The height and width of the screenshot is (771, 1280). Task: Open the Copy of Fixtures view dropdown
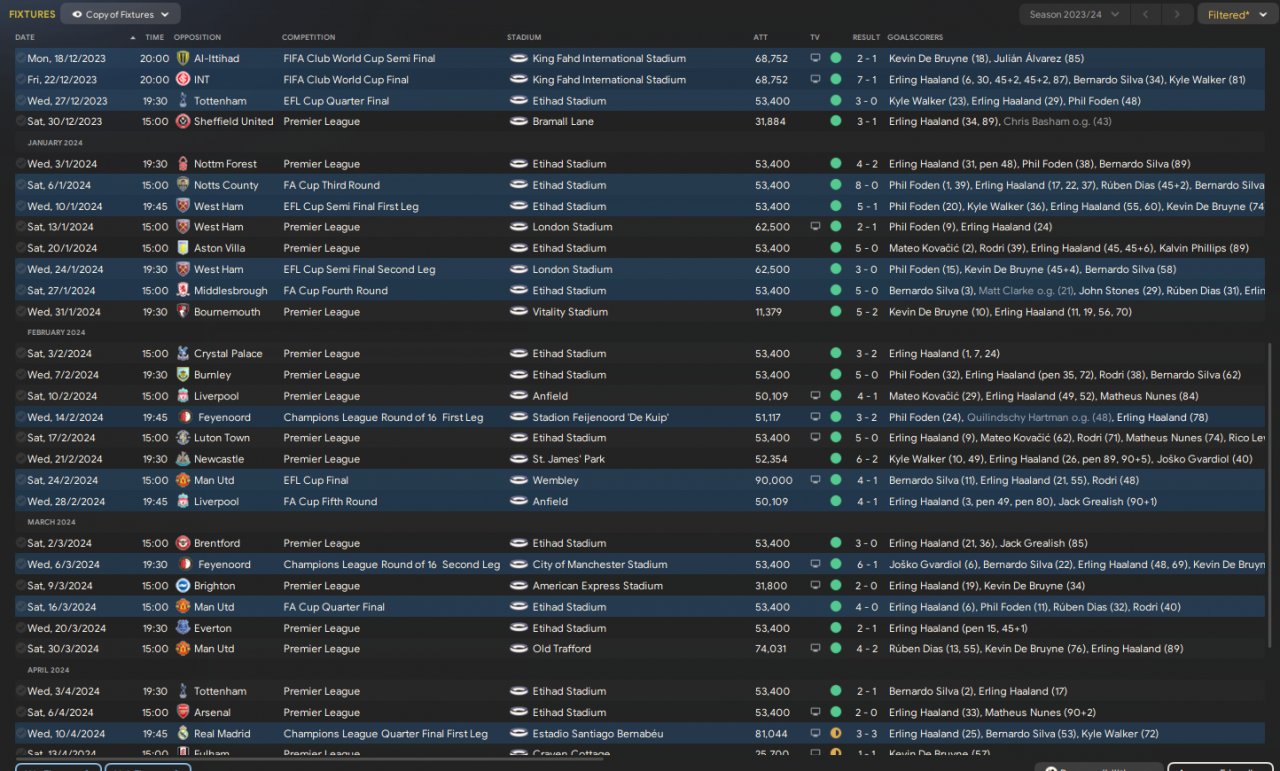click(121, 15)
